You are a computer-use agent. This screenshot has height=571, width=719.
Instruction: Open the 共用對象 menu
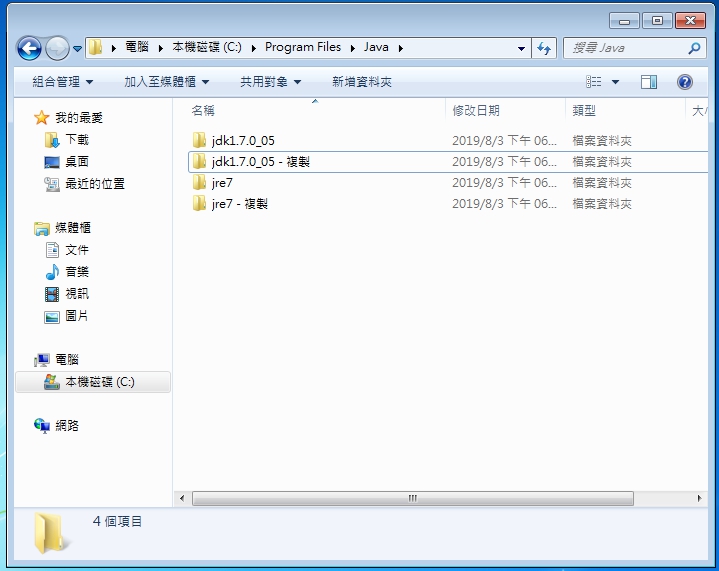[271, 82]
